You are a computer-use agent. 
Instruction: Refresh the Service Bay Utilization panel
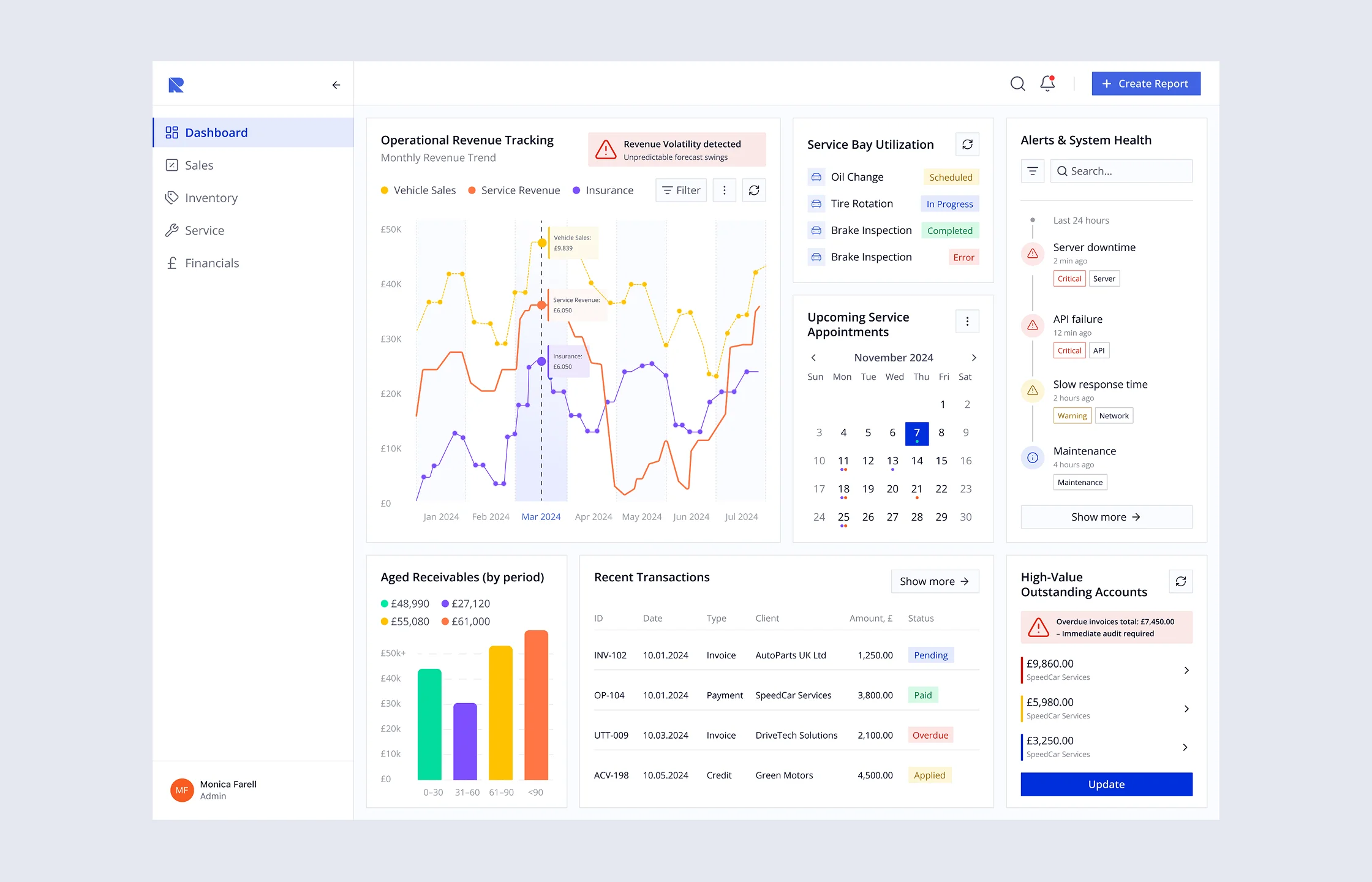pyautogui.click(x=967, y=145)
